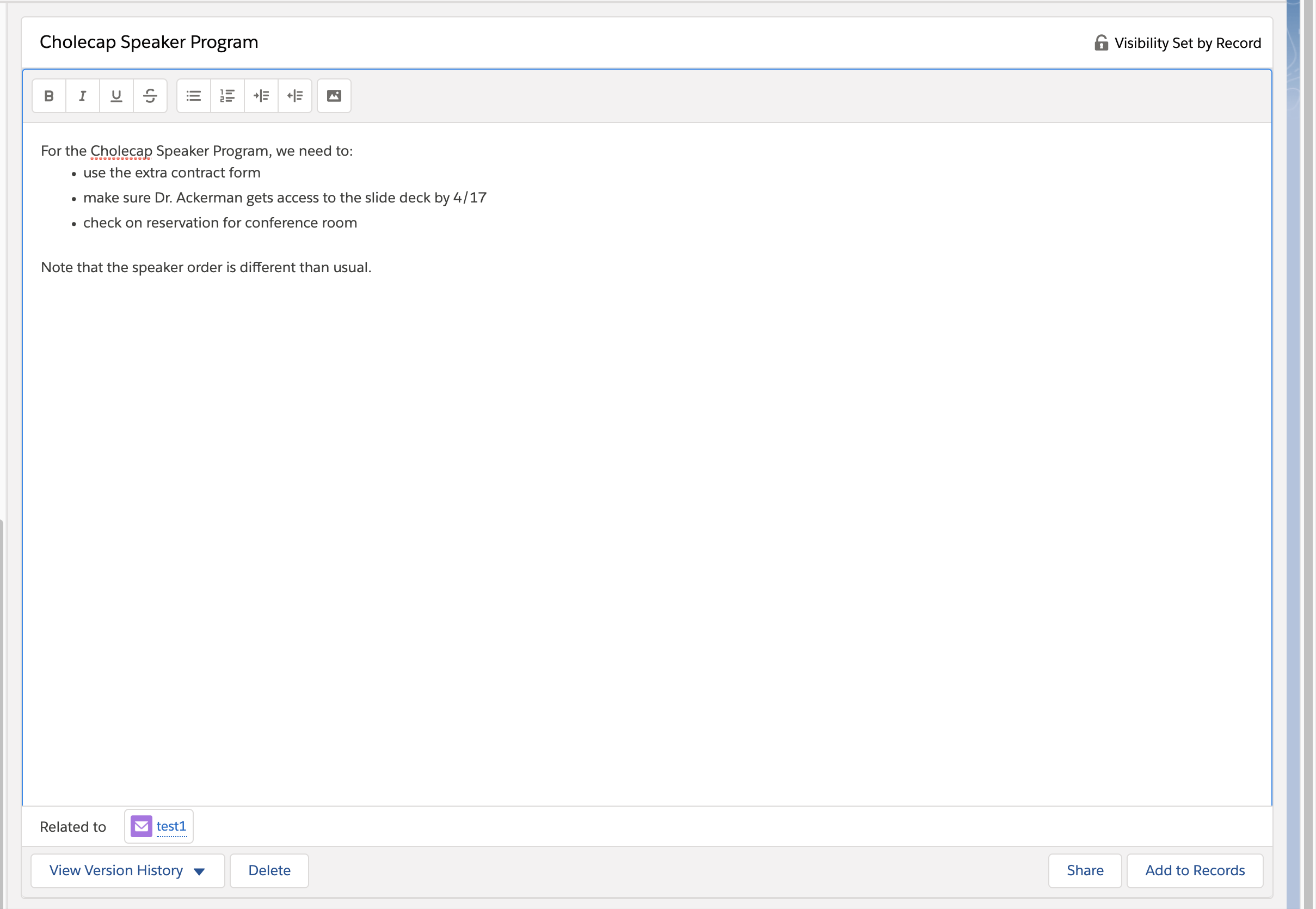This screenshot has height=909, width=1316.
Task: Toggle strikethrough formatting in the toolbar
Action: point(150,96)
